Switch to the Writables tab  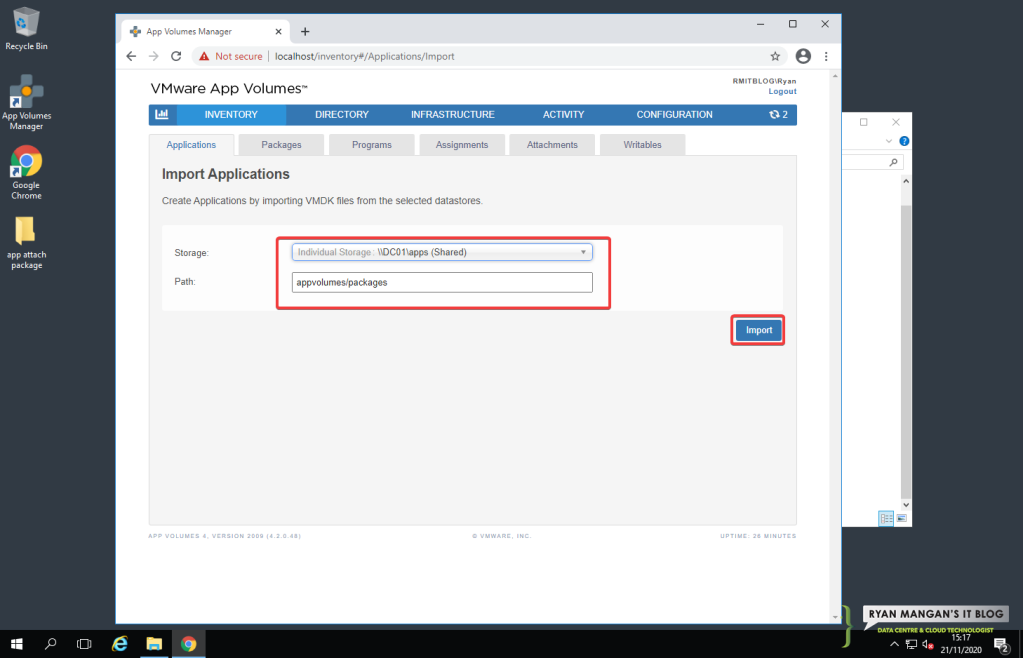coord(643,145)
